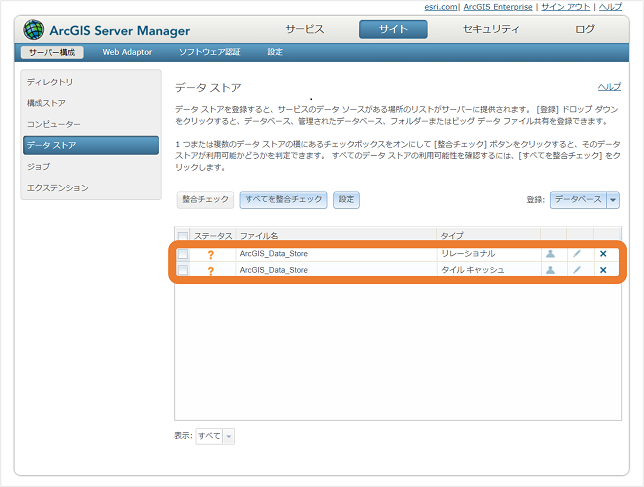Delete the リレーショナル data store entry

coord(603,254)
